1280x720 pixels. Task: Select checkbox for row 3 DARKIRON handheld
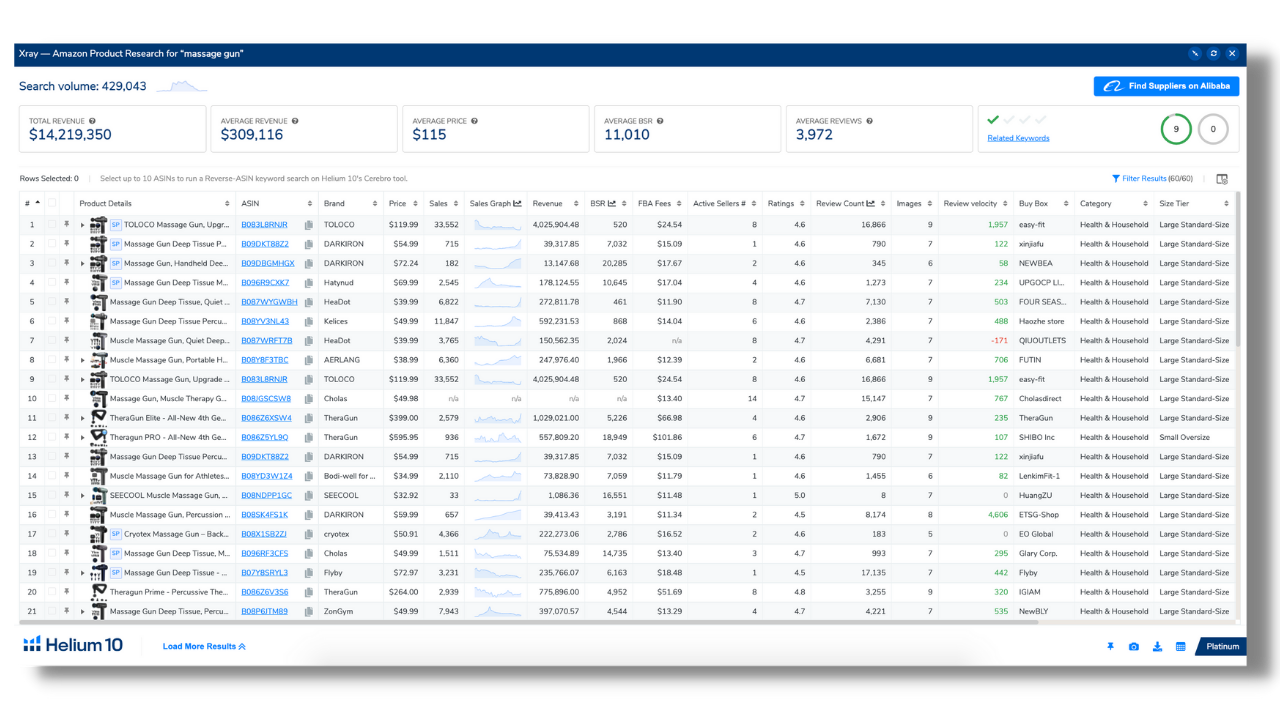pyautogui.click(x=52, y=263)
